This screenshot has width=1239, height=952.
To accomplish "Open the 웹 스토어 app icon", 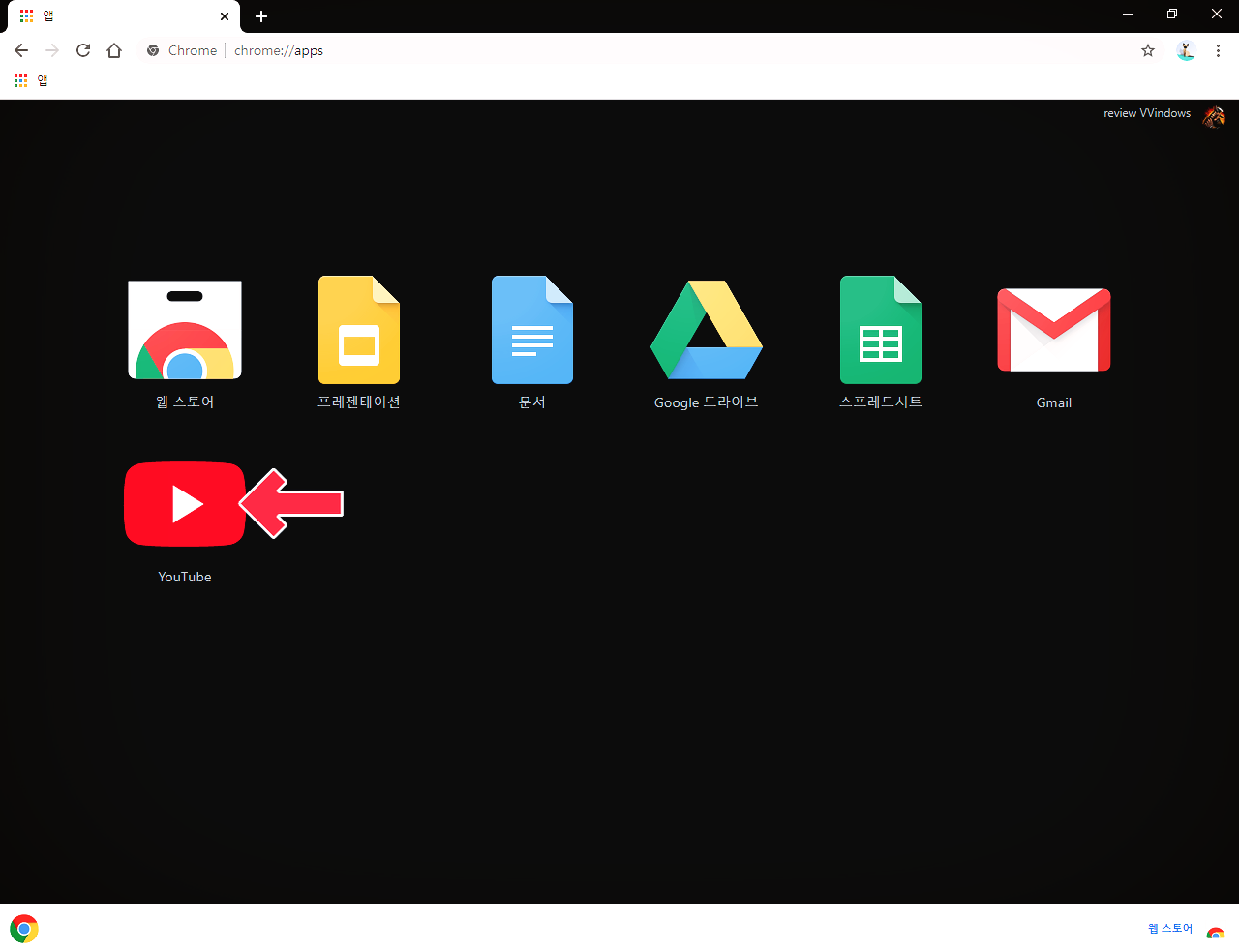I will (185, 330).
